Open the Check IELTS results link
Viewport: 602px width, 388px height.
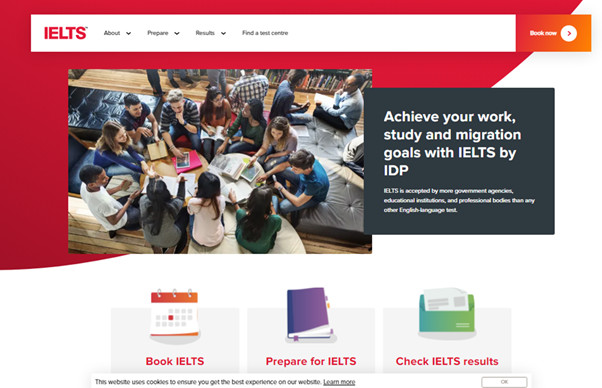click(x=447, y=361)
